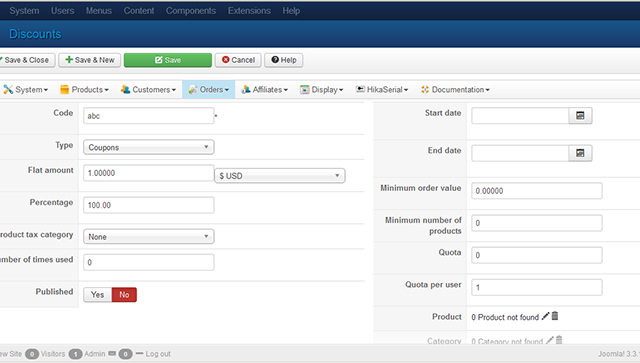Delete Category using its trash icon
640x363 pixels.
(559, 339)
